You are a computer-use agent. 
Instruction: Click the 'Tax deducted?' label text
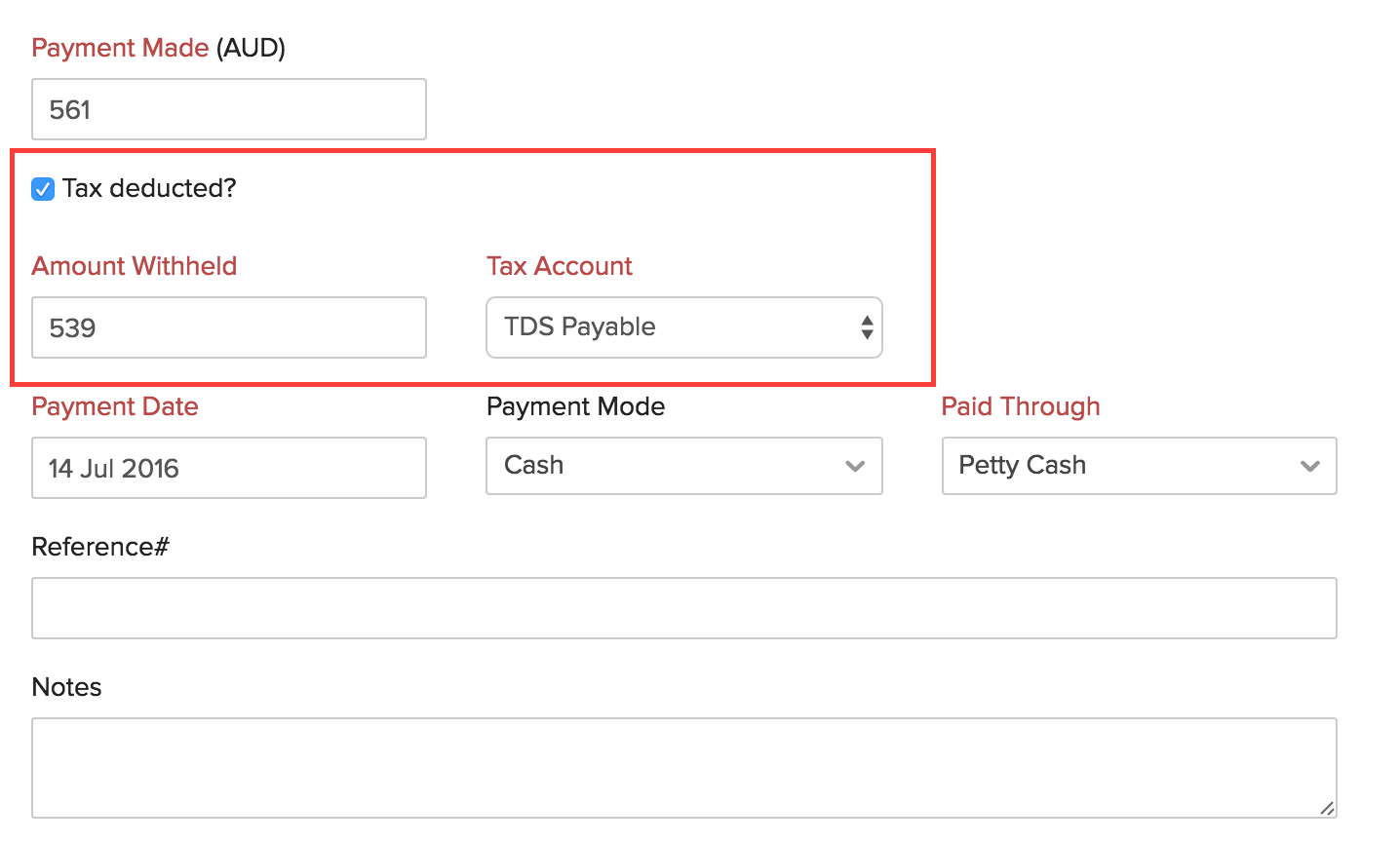[x=149, y=188]
